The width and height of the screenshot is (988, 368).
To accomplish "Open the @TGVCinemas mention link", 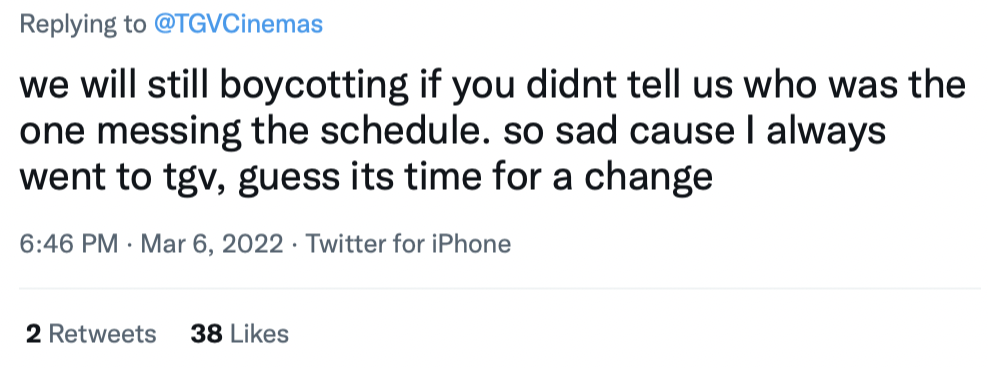I will point(238,24).
